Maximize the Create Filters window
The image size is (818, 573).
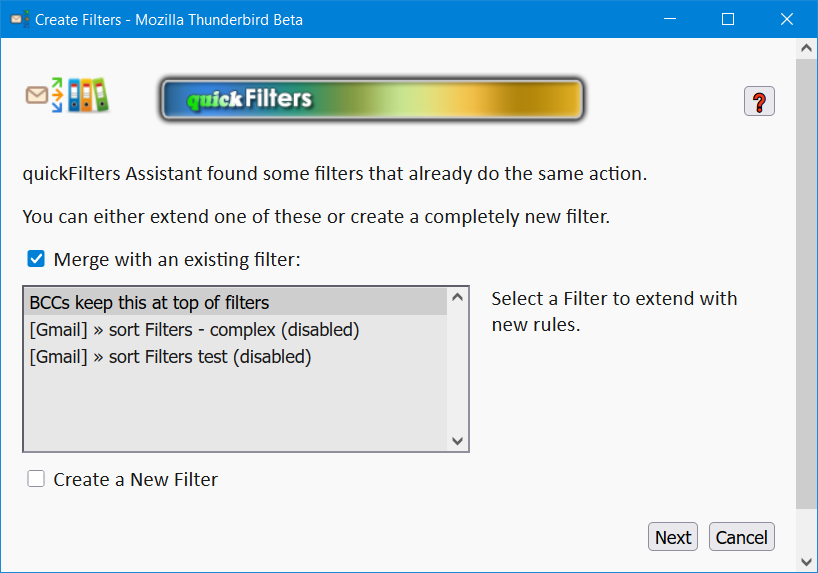pos(728,19)
